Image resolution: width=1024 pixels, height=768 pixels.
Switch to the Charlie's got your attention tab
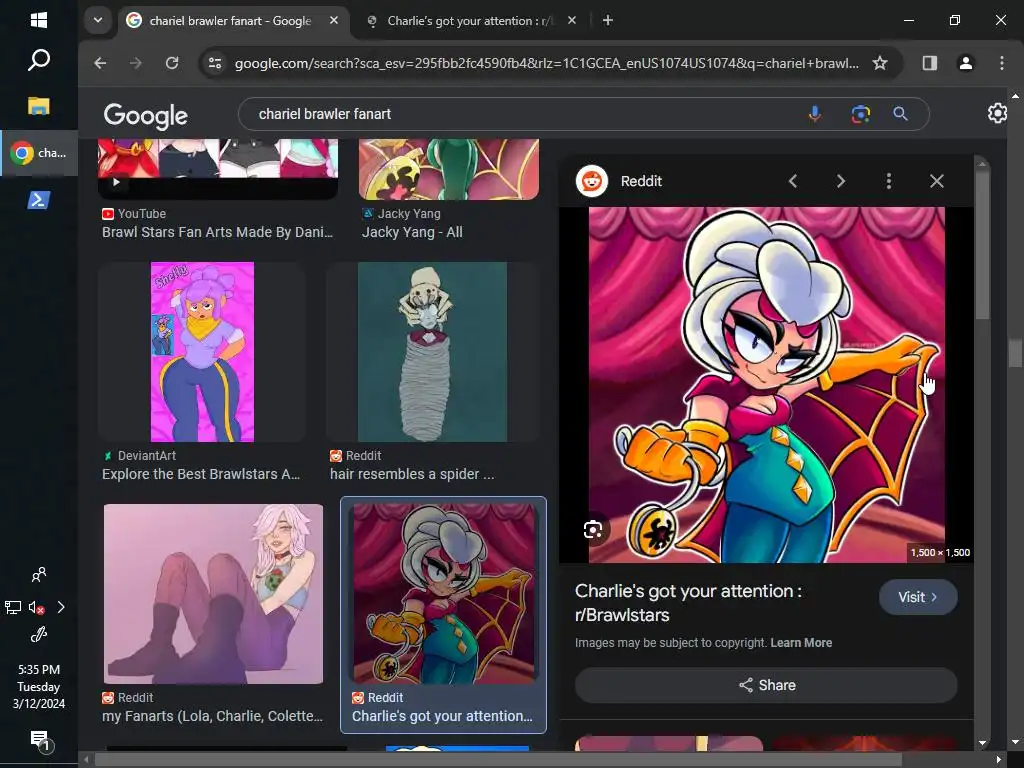470,21
